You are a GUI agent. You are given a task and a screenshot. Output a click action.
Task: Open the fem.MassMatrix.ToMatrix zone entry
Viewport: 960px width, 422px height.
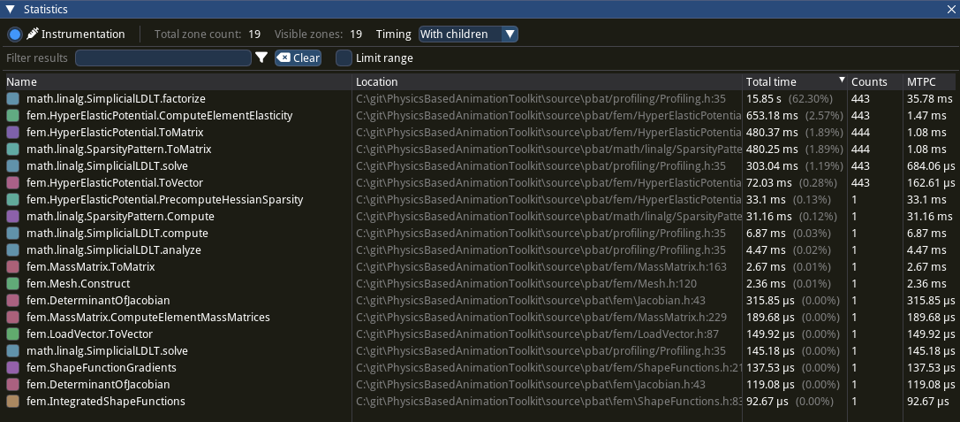click(x=90, y=267)
